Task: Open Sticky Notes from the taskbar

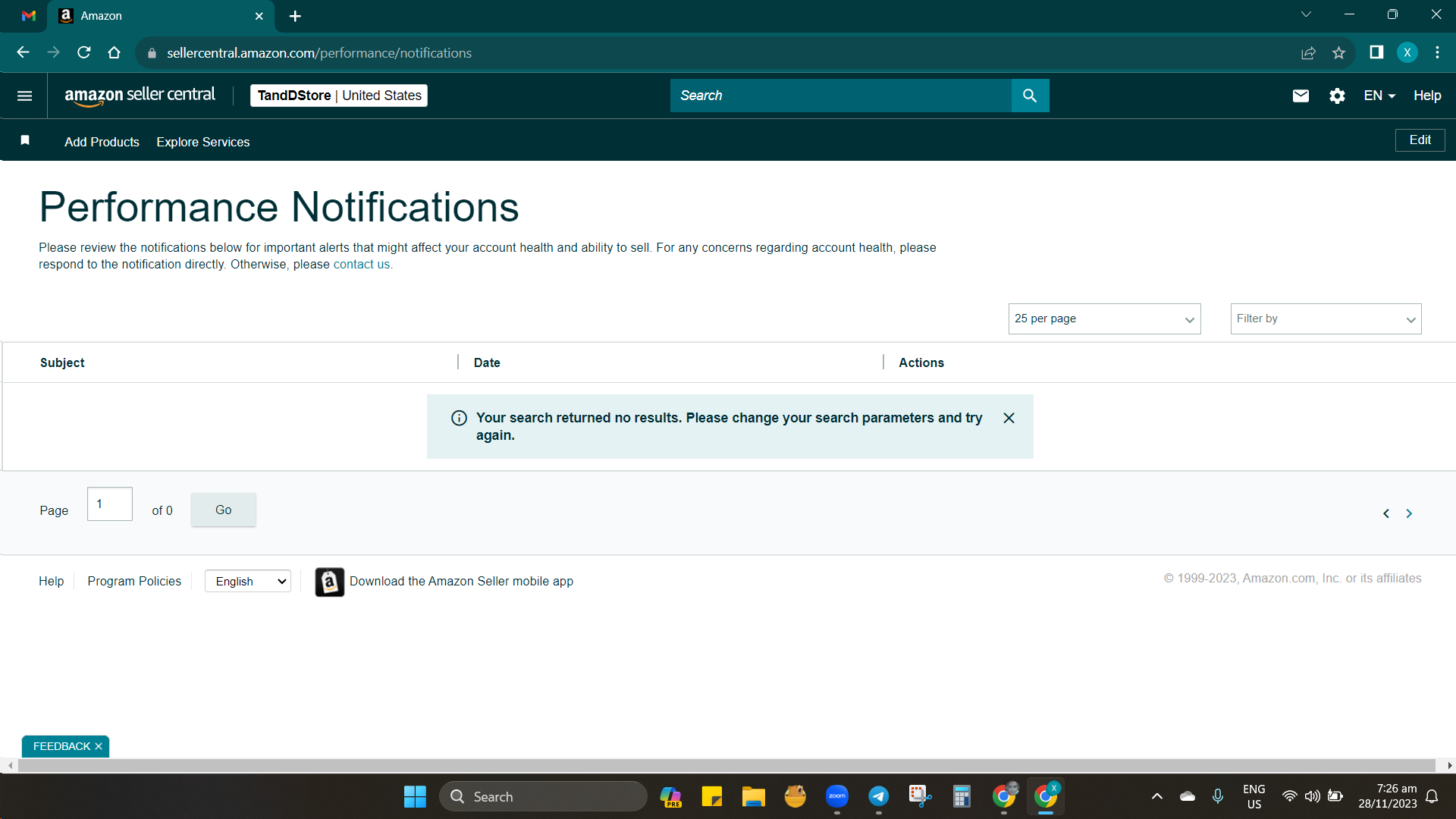Action: 711,796
